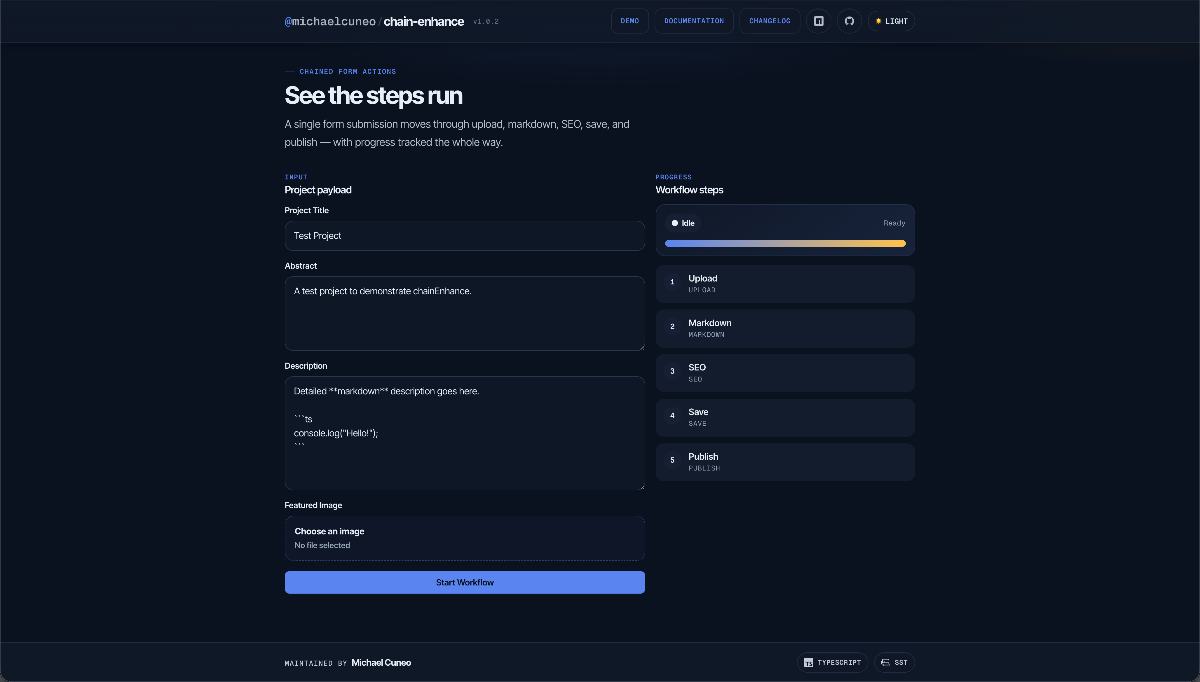Go to the Demo page
This screenshot has height=682, width=1200.
pos(630,21)
